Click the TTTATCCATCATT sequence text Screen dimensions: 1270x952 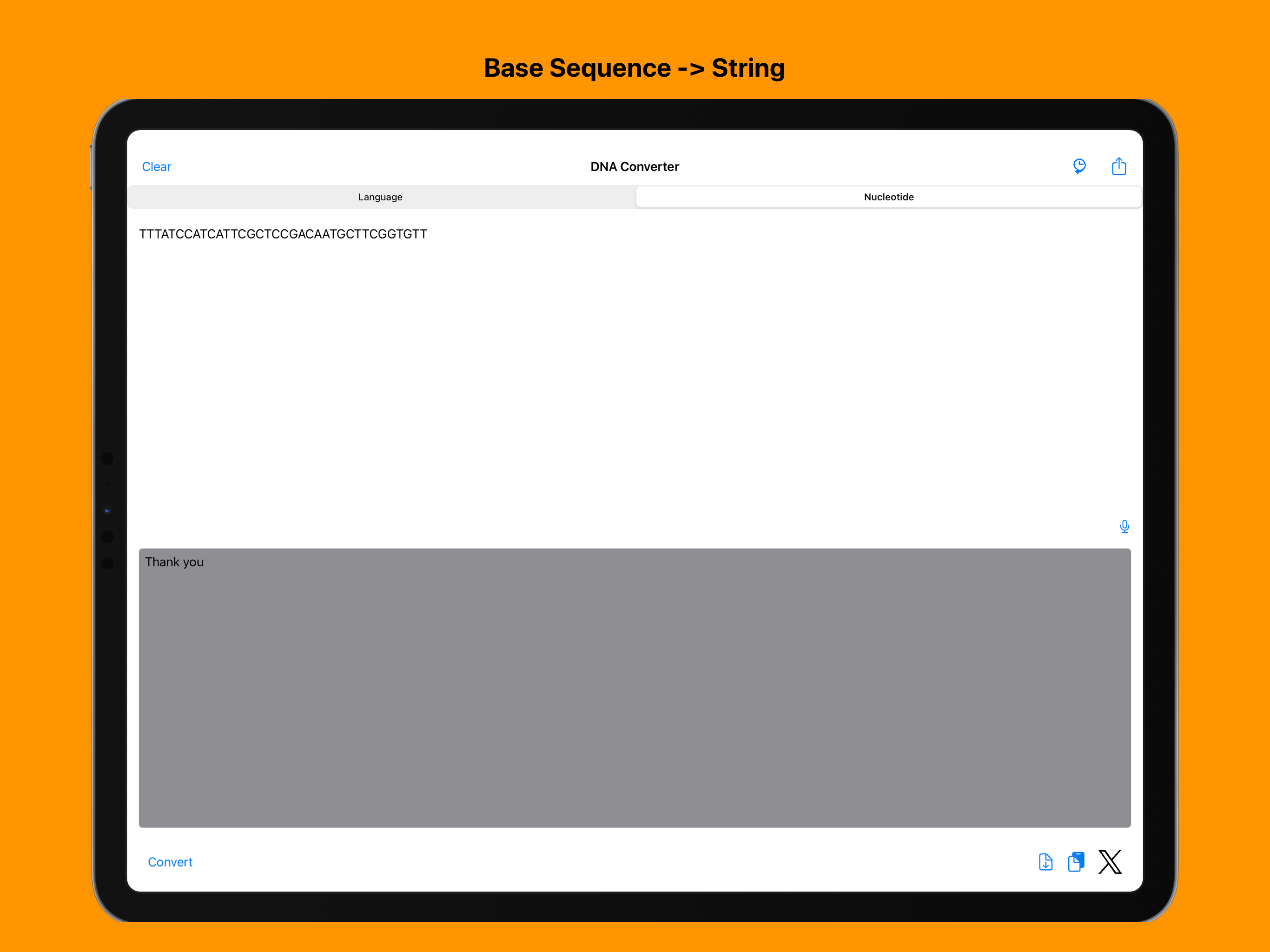(283, 234)
